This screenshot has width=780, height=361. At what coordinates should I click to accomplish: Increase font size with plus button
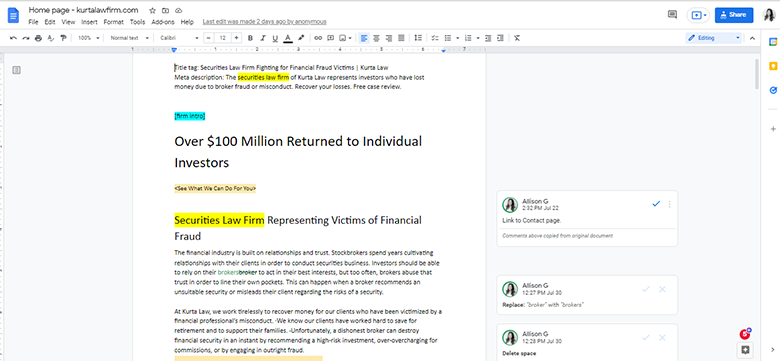pyautogui.click(x=237, y=38)
